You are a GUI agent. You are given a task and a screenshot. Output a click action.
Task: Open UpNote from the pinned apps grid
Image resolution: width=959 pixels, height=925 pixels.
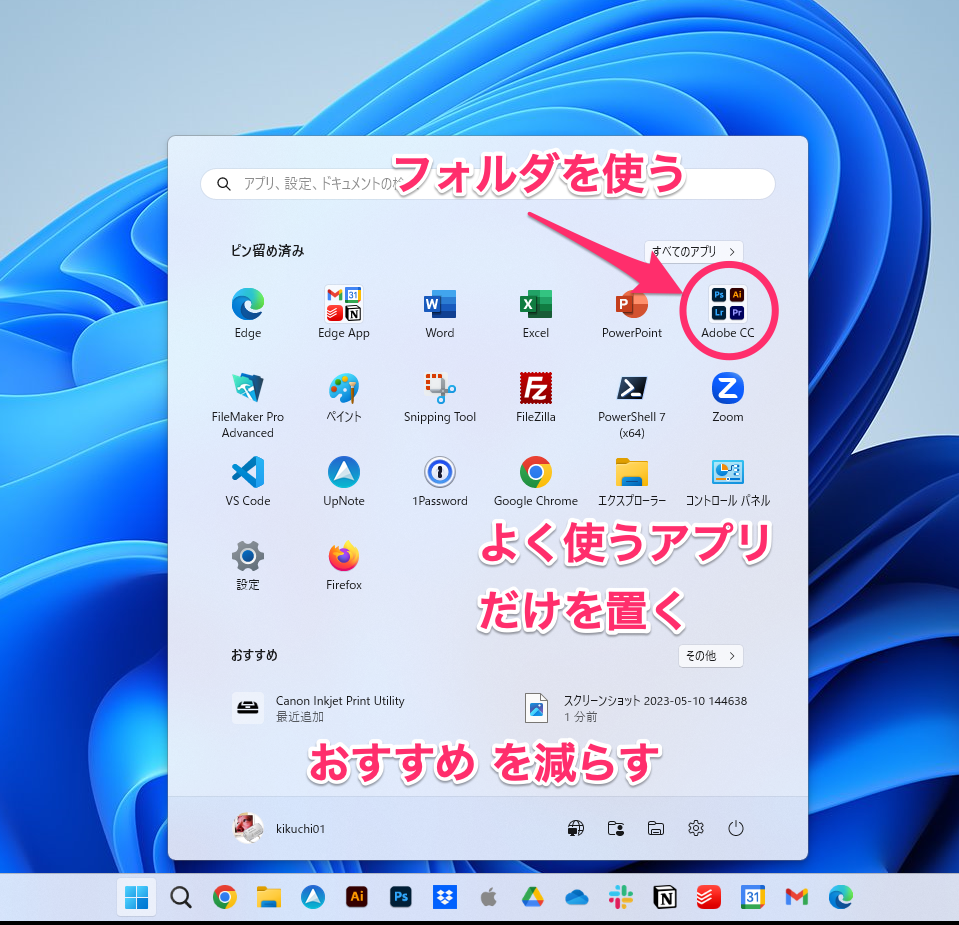344,481
